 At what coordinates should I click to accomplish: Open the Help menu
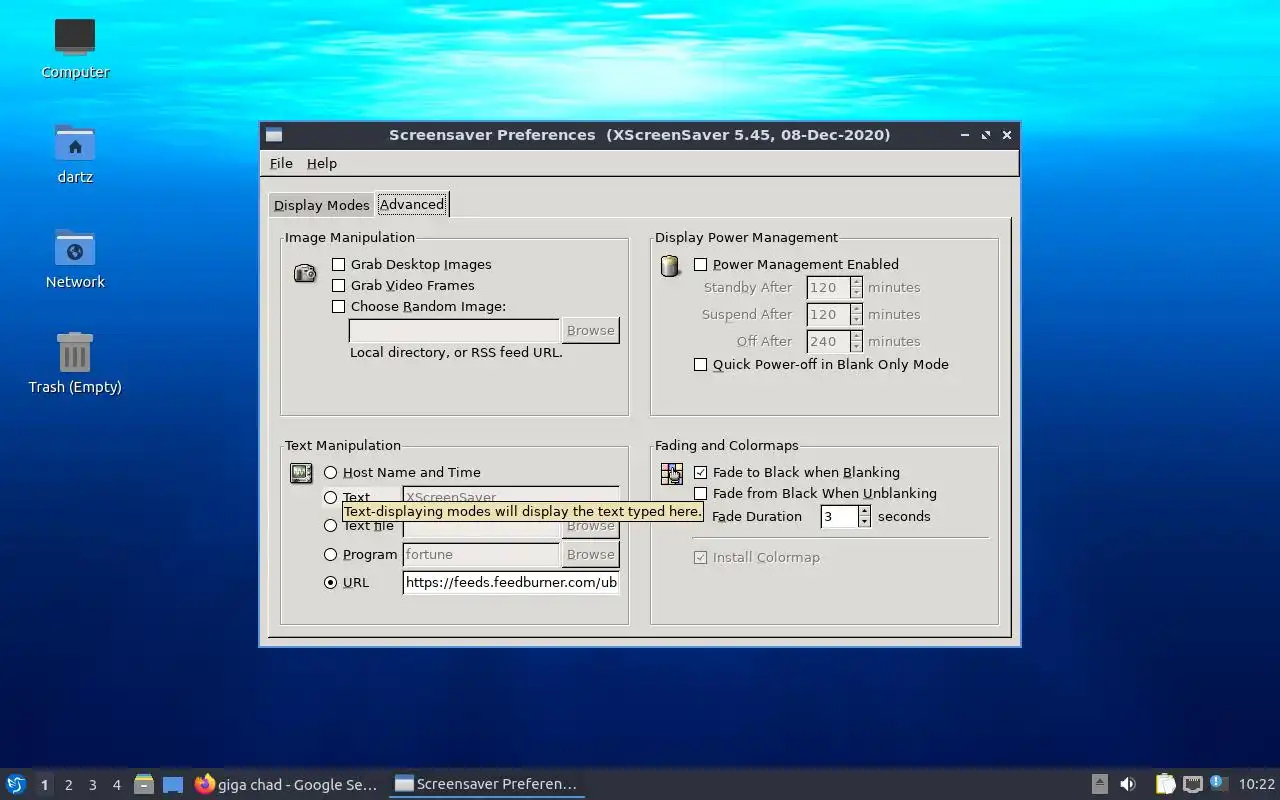point(321,163)
